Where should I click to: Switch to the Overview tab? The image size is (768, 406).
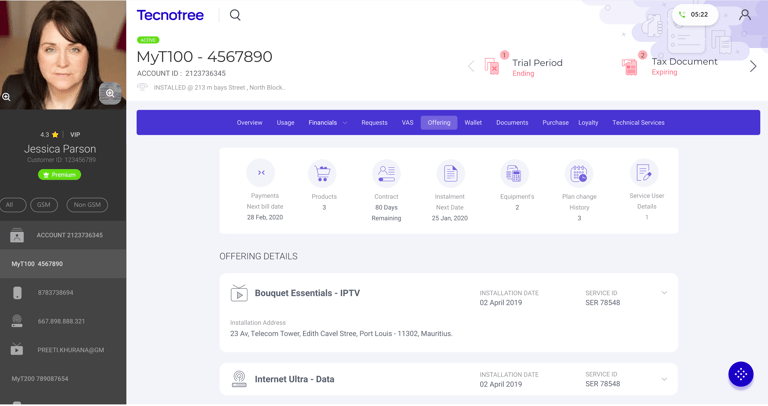click(249, 123)
